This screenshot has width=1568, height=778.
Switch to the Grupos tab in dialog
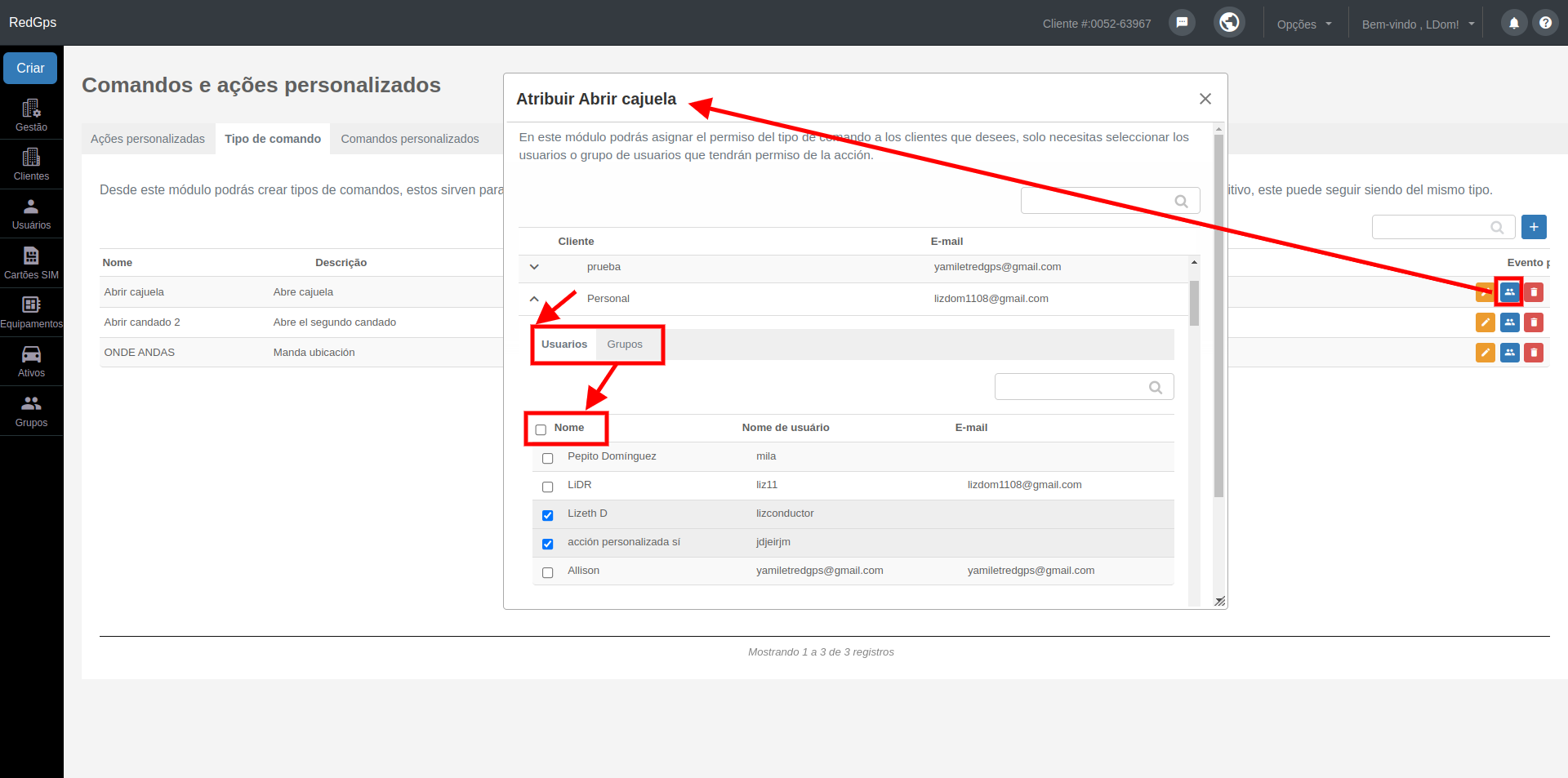pyautogui.click(x=625, y=345)
